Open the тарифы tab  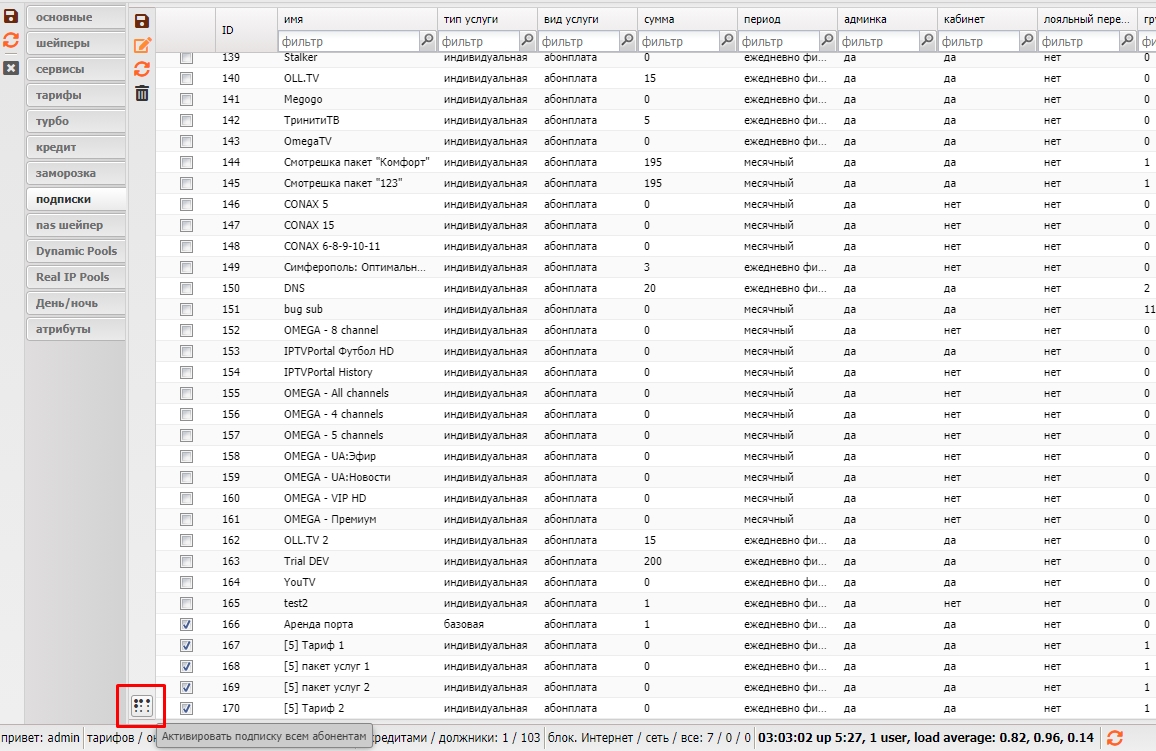click(x=75, y=95)
